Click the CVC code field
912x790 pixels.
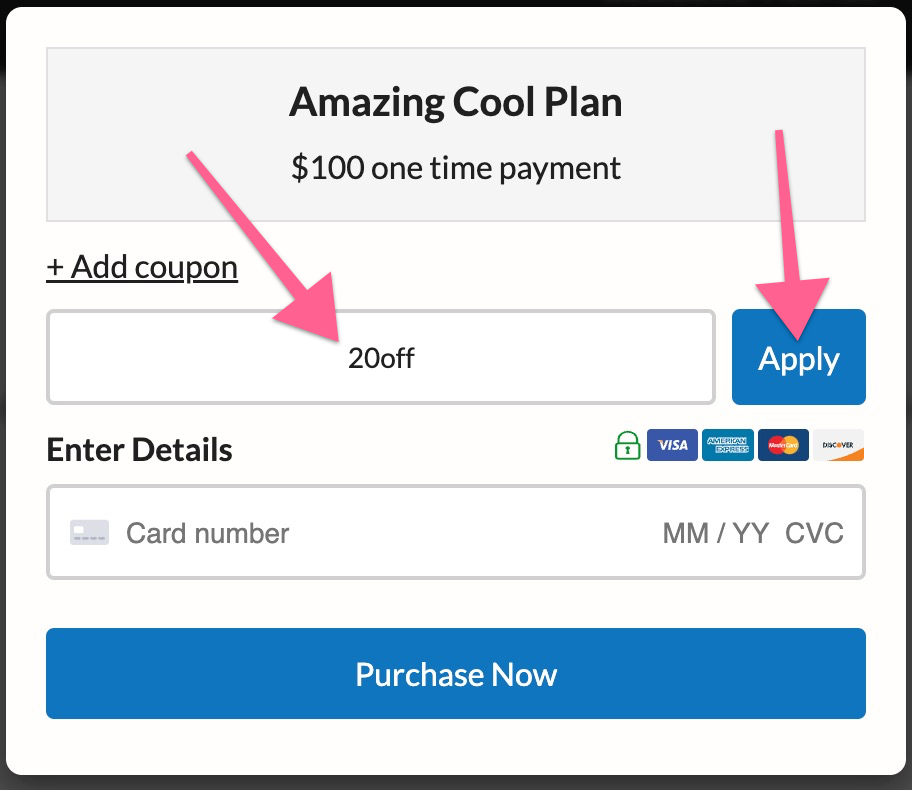tap(815, 532)
